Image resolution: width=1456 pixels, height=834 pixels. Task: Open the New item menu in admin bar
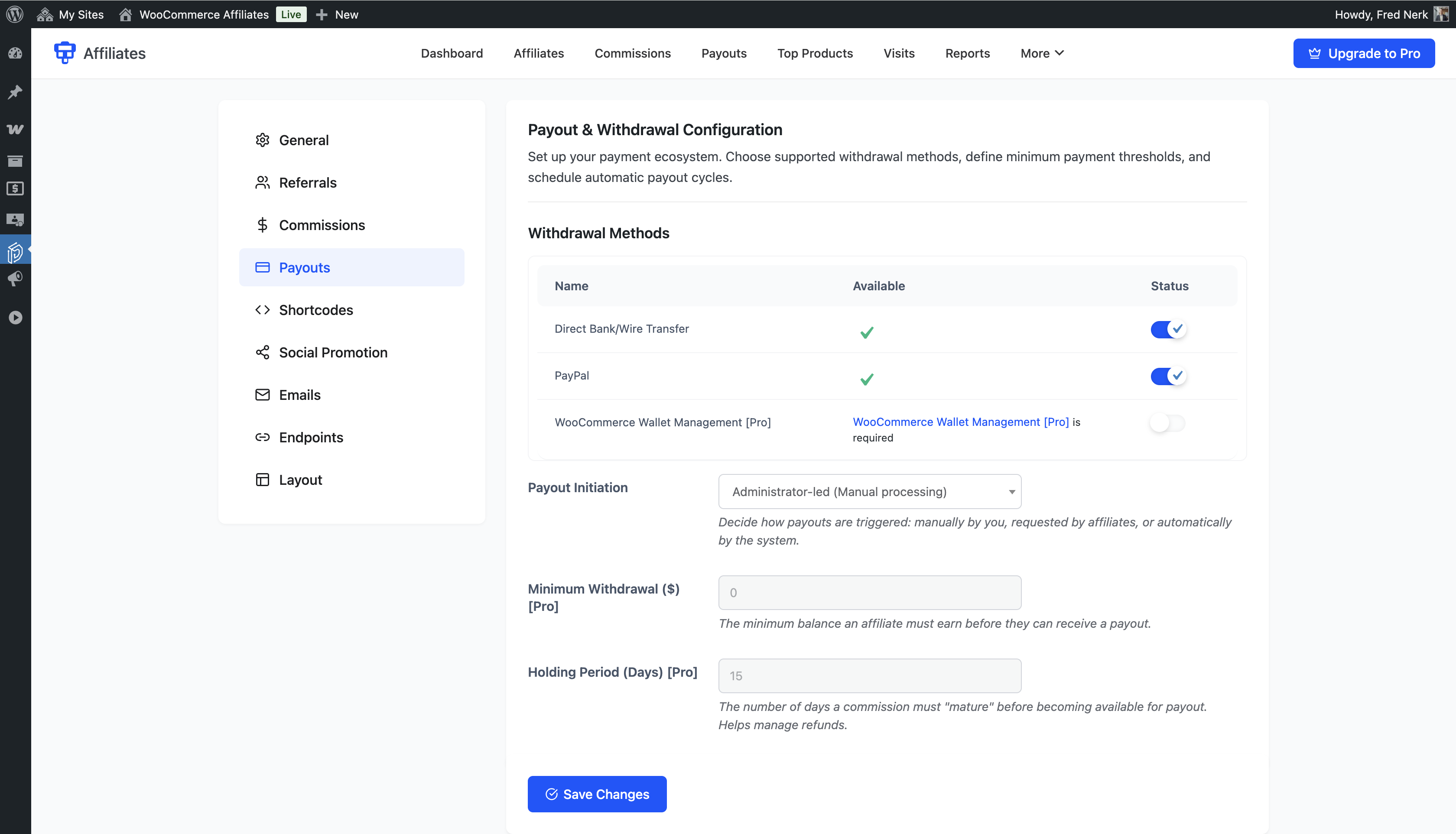(338, 14)
